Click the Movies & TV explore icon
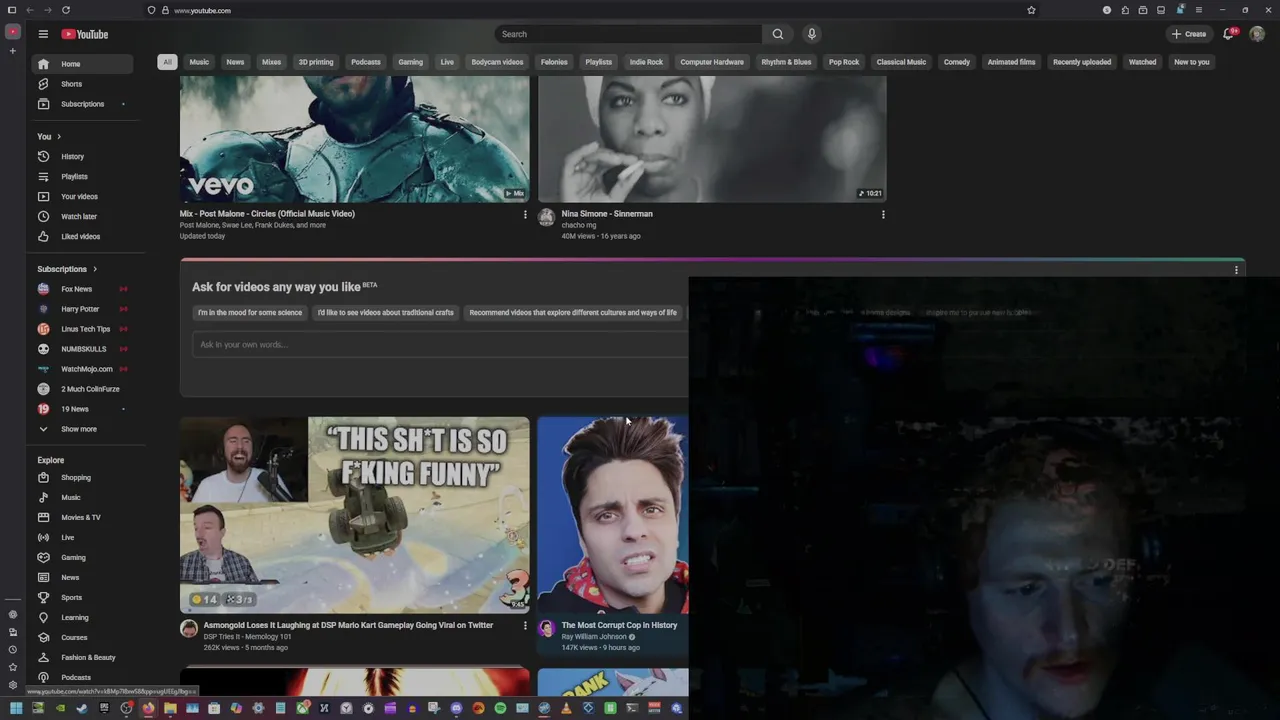The image size is (1280, 720). 43,518
